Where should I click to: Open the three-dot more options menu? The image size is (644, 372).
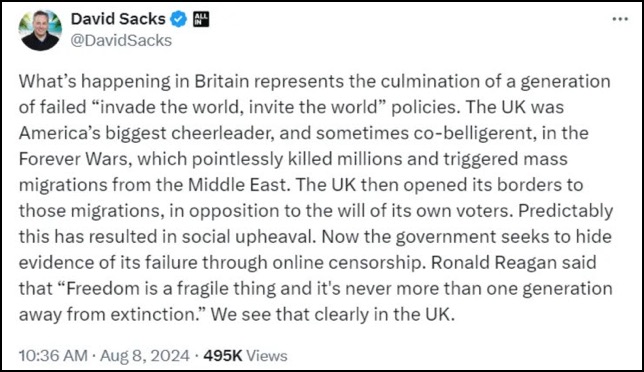[x=620, y=19]
